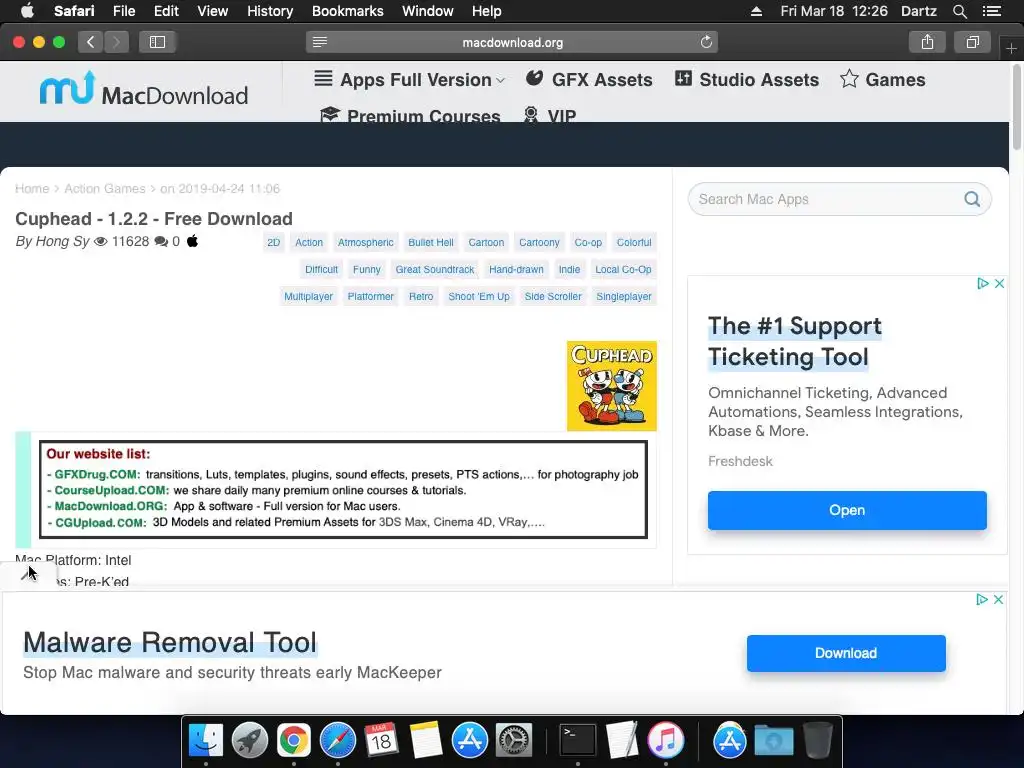The height and width of the screenshot is (768, 1024).
Task: Click the macdownload.org address bar
Action: click(x=512, y=42)
